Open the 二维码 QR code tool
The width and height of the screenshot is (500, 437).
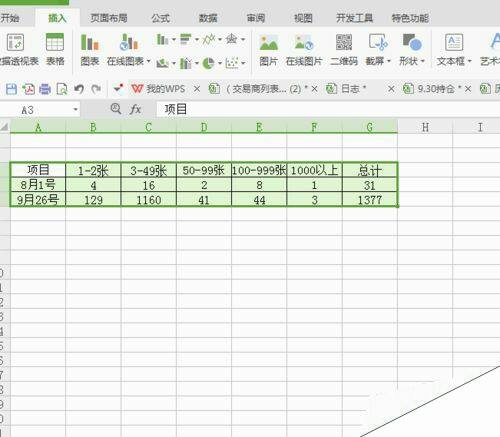tap(344, 49)
